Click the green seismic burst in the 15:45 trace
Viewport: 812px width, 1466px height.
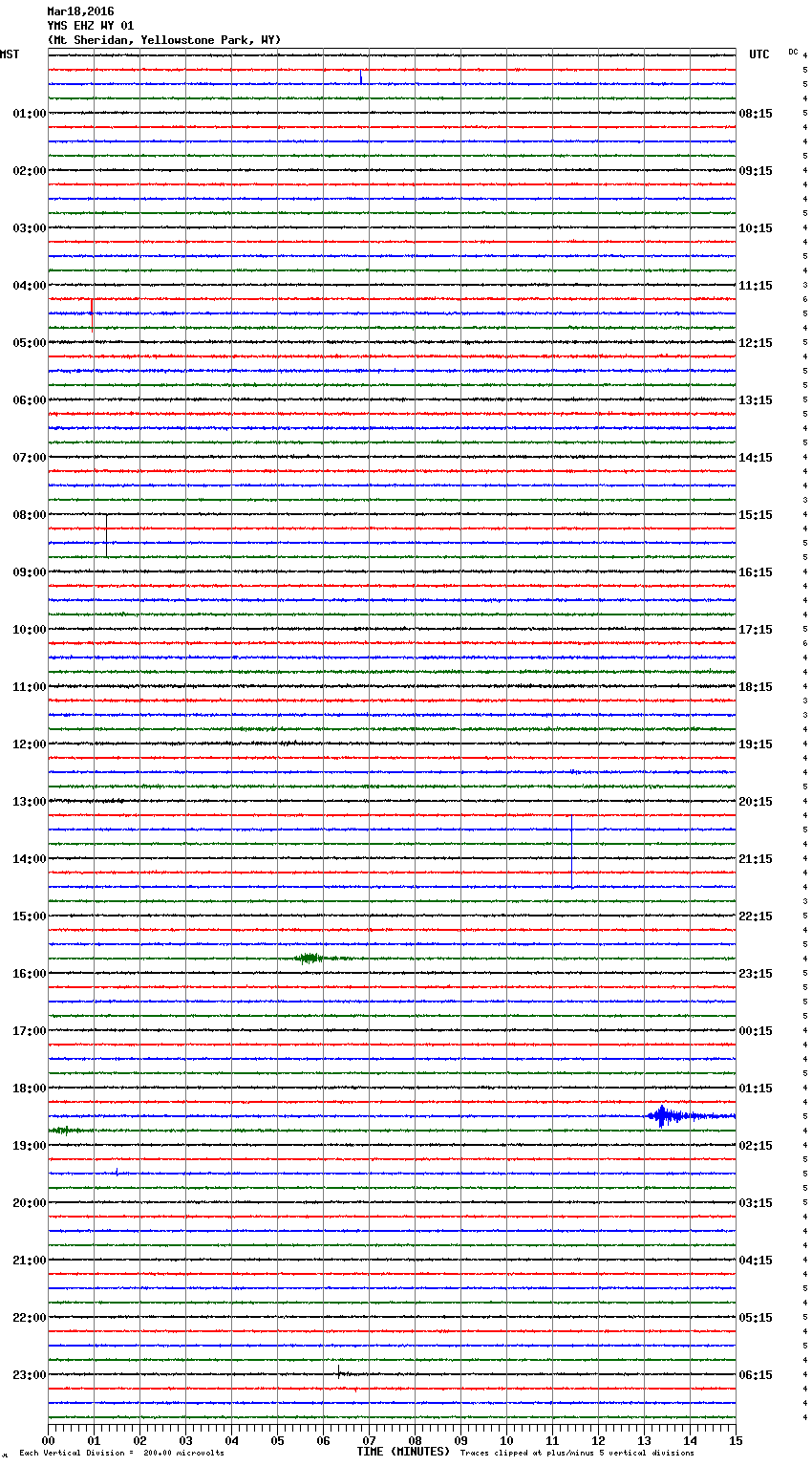[310, 958]
